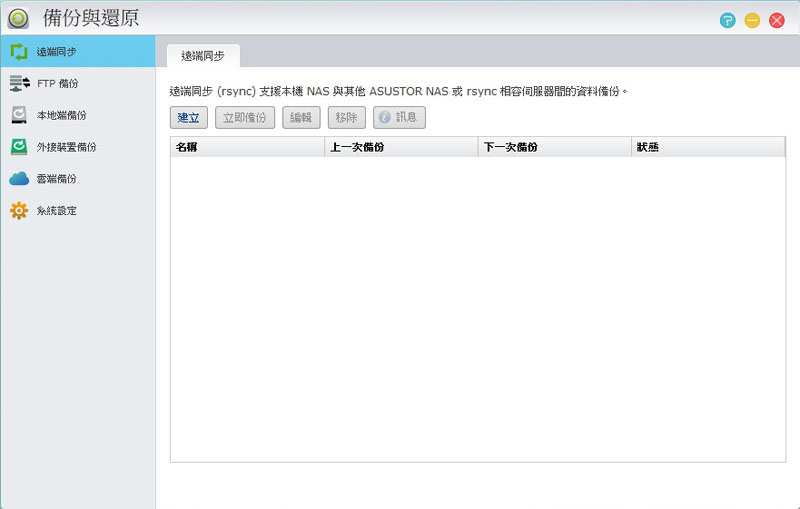Image resolution: width=800 pixels, height=509 pixels.
Task: Switch to 外接裝置備份
Action: point(78,147)
